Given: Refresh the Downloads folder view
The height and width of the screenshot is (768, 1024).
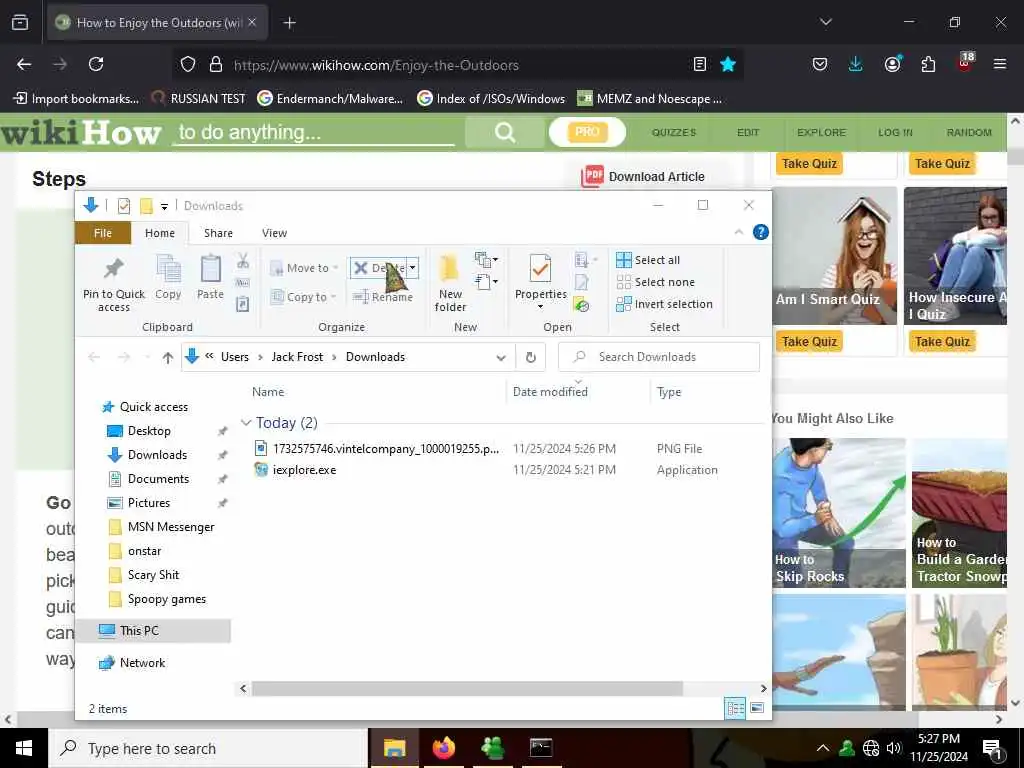Looking at the screenshot, I should (x=531, y=357).
